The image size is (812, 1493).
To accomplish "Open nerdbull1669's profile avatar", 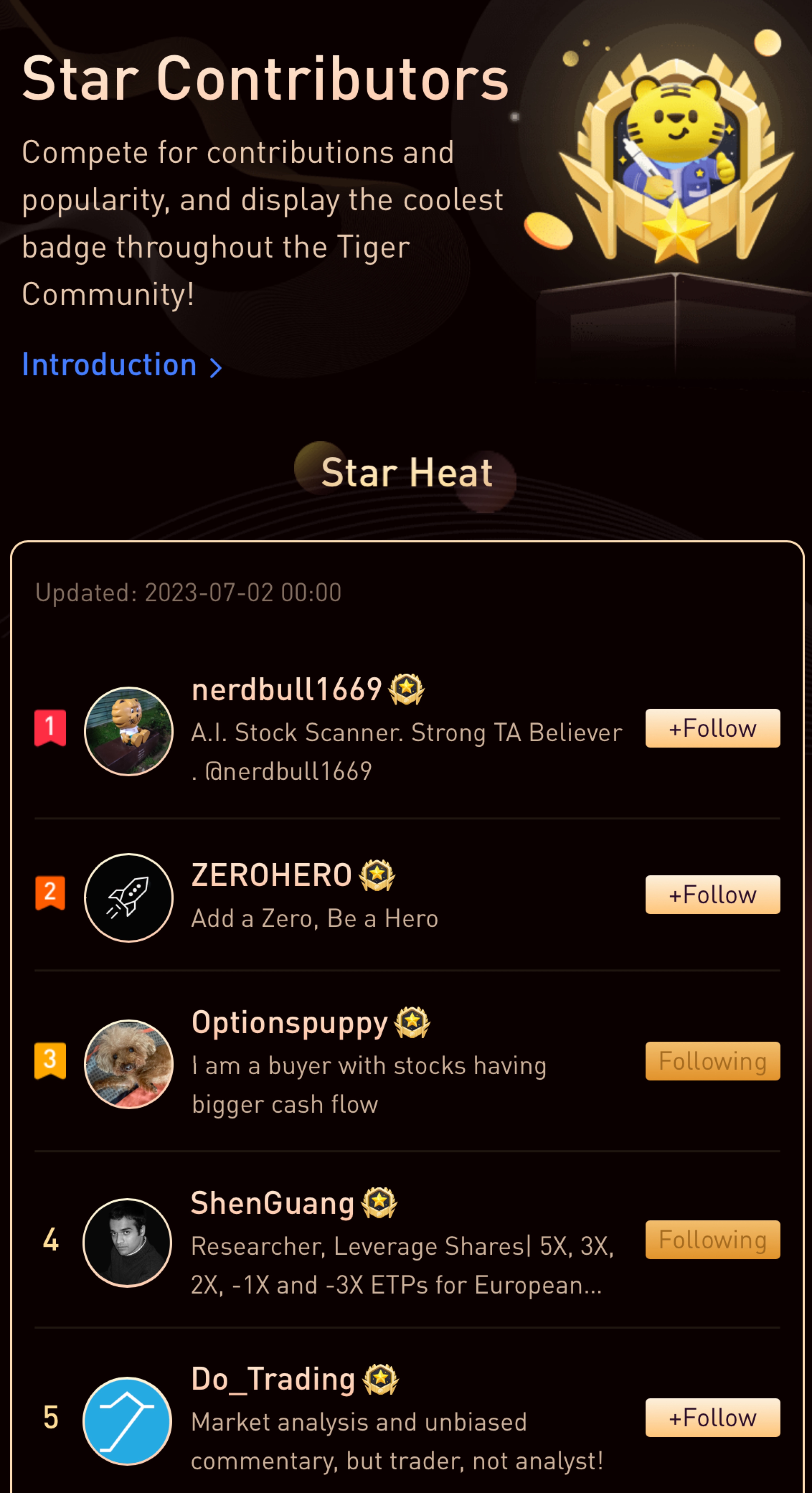I will pyautogui.click(x=129, y=731).
